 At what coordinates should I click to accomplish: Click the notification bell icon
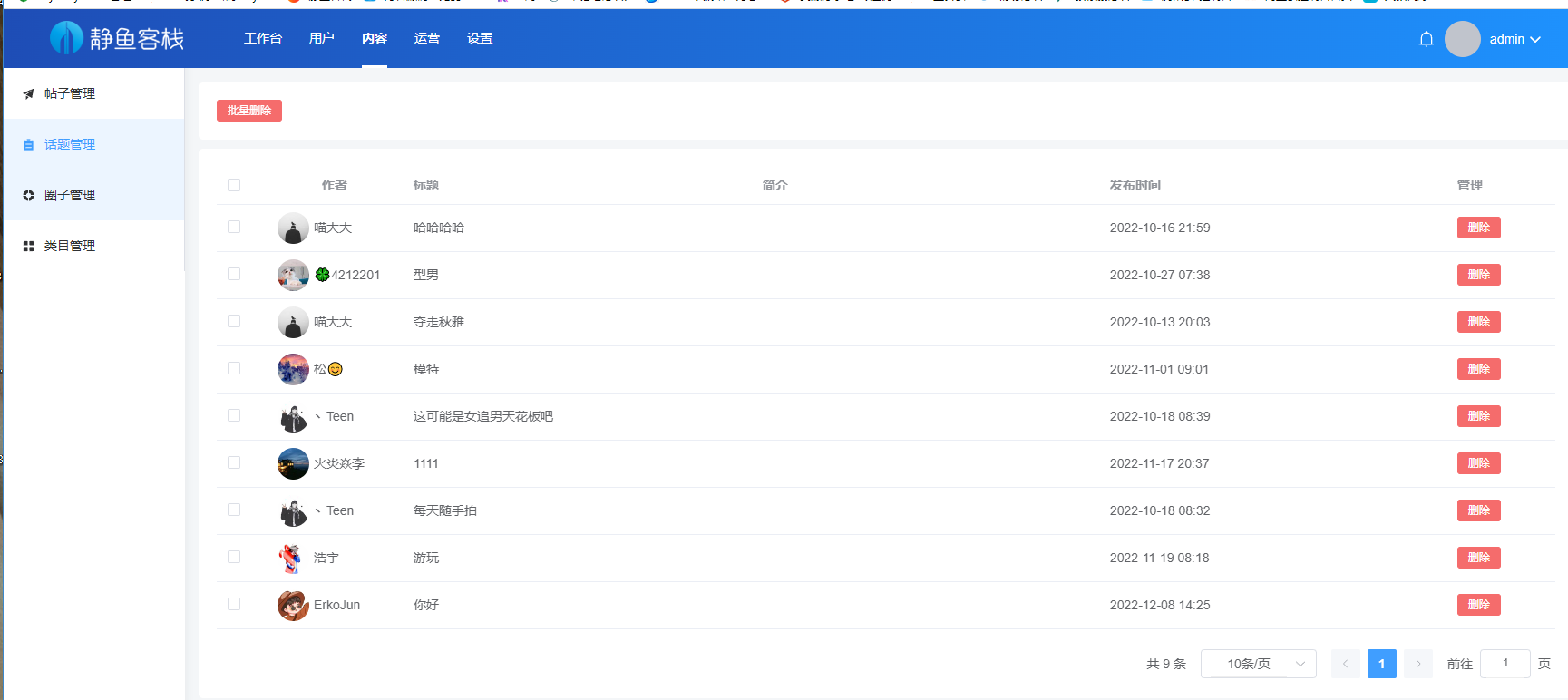(x=1426, y=39)
